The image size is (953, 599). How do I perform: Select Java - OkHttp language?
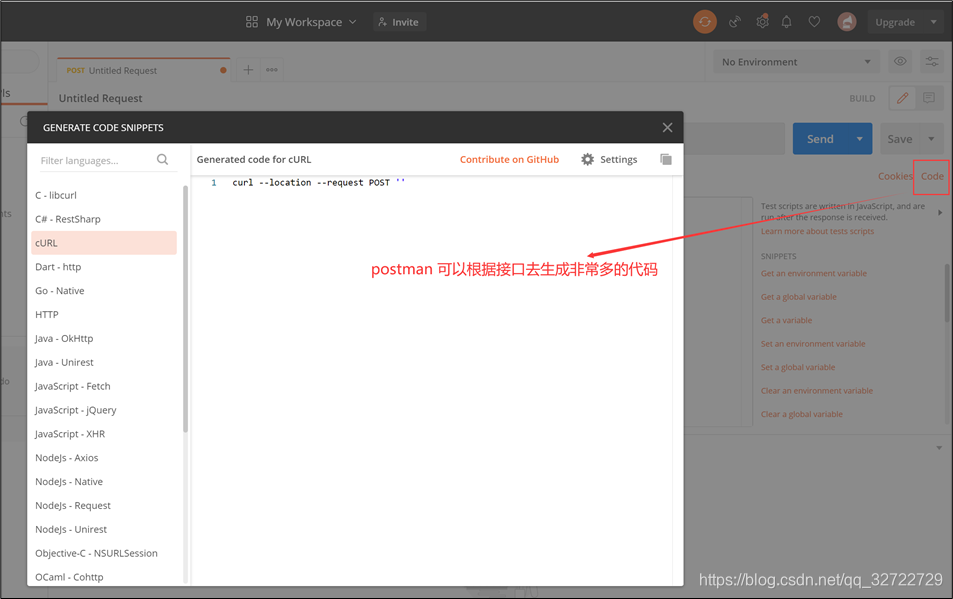[104, 338]
